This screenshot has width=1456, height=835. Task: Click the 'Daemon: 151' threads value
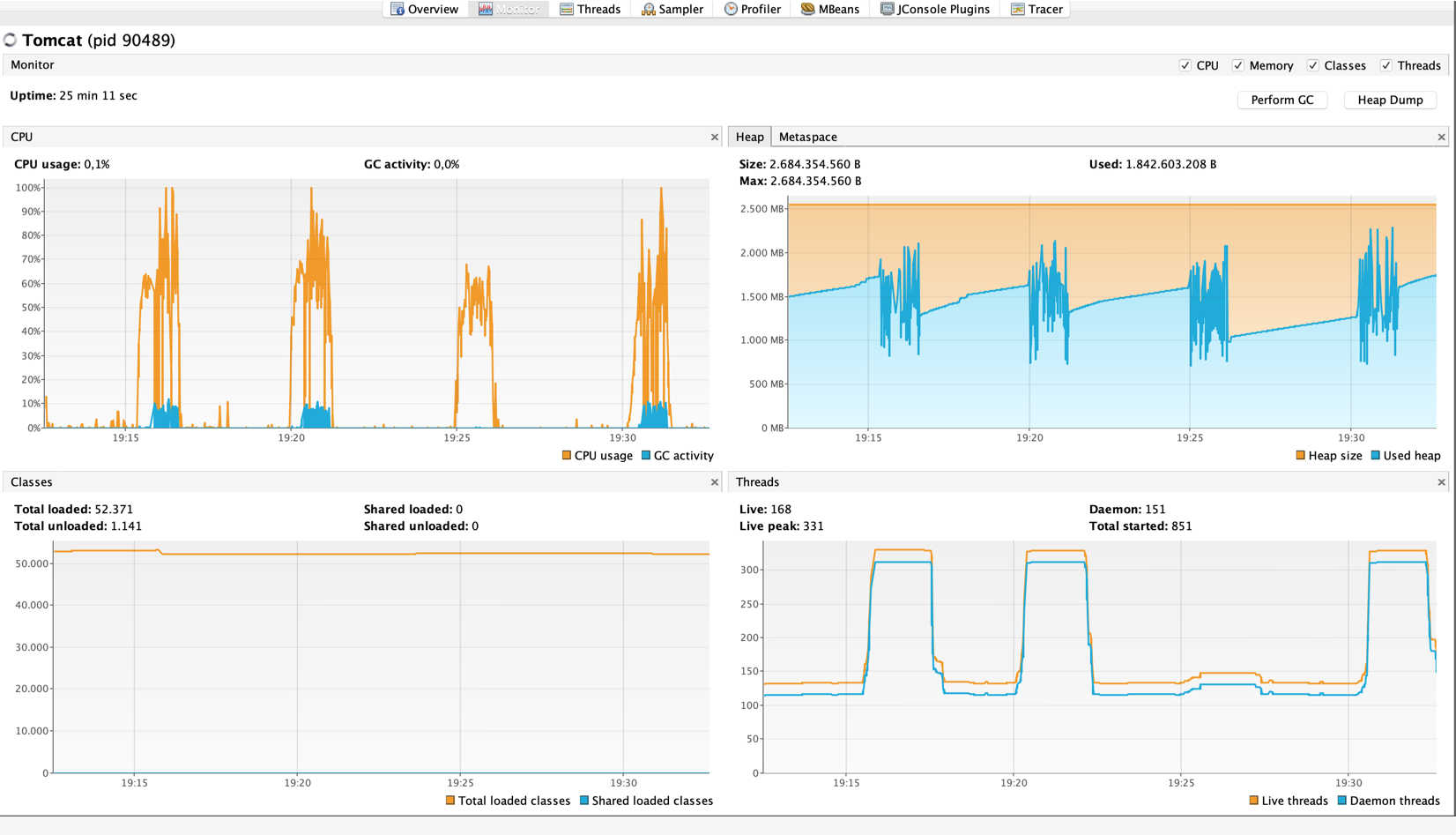pyautogui.click(x=1127, y=509)
